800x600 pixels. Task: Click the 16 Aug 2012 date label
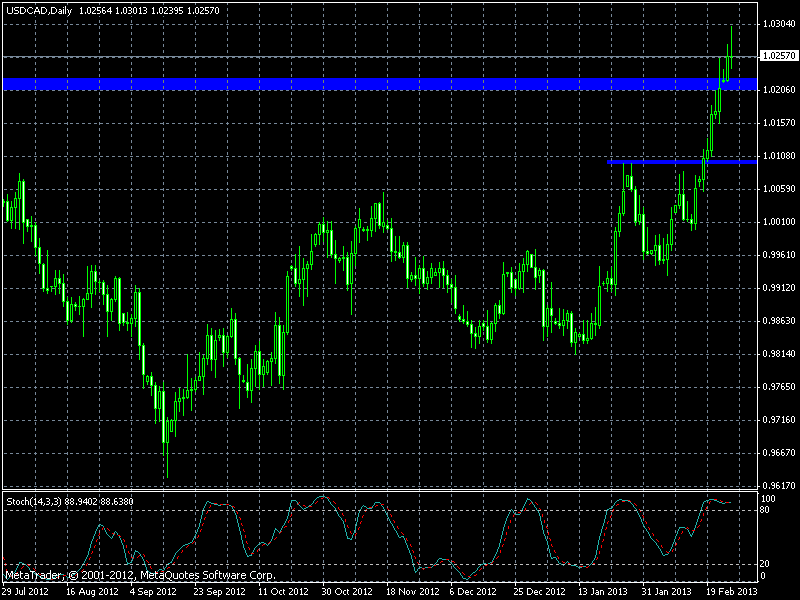[92, 592]
